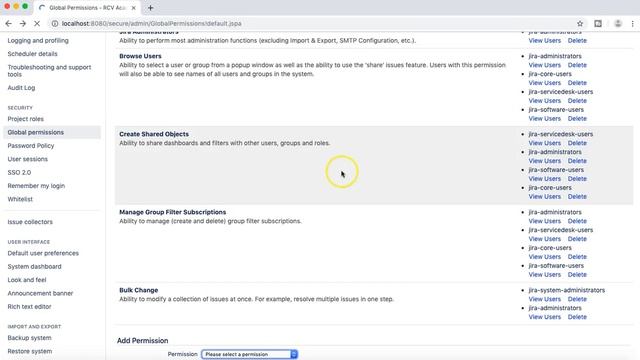Open Whitelist in sidebar

coord(20,199)
